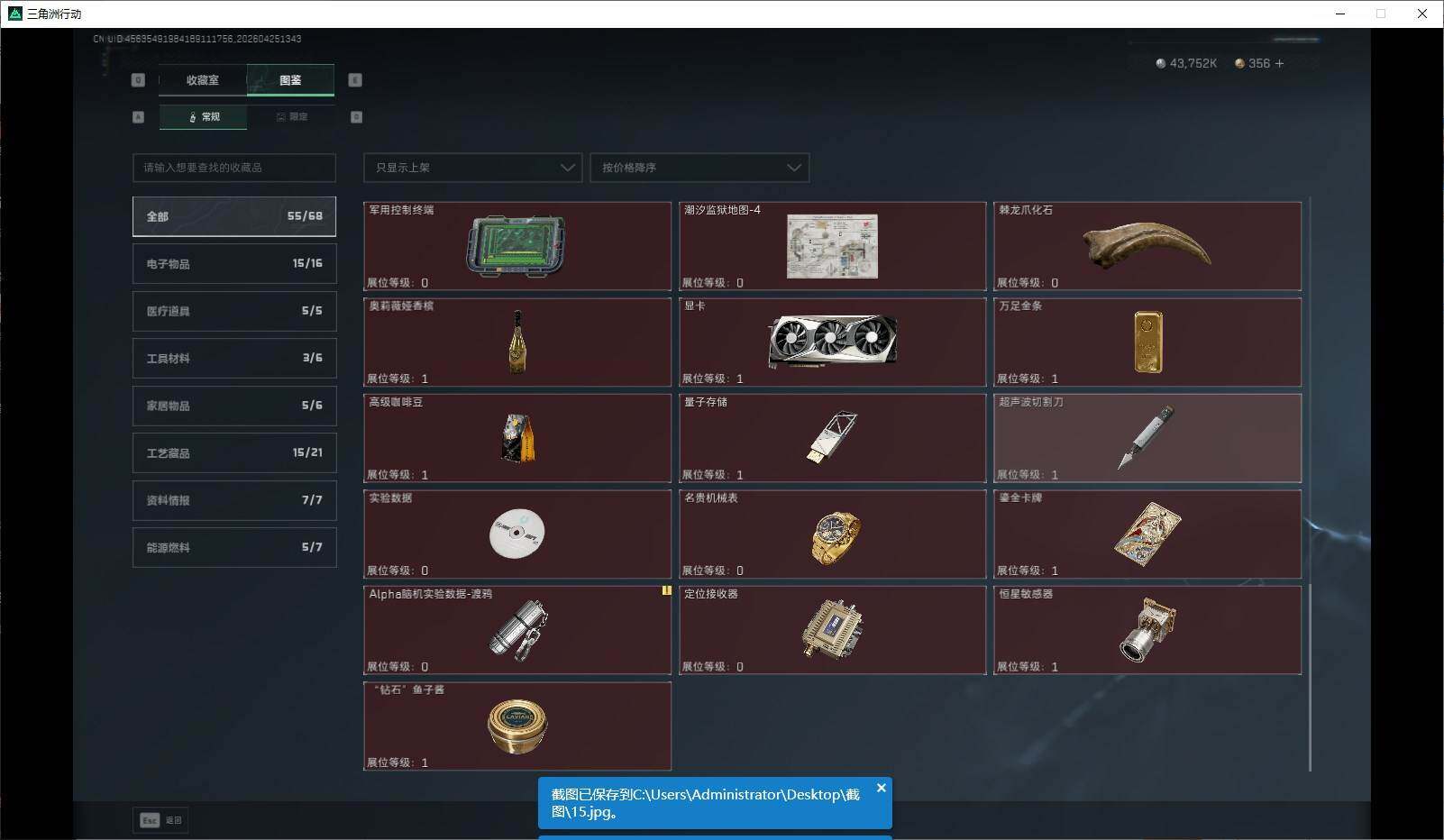Image resolution: width=1444 pixels, height=840 pixels.
Task: Select the 限定 sub-tab
Action: (x=291, y=117)
